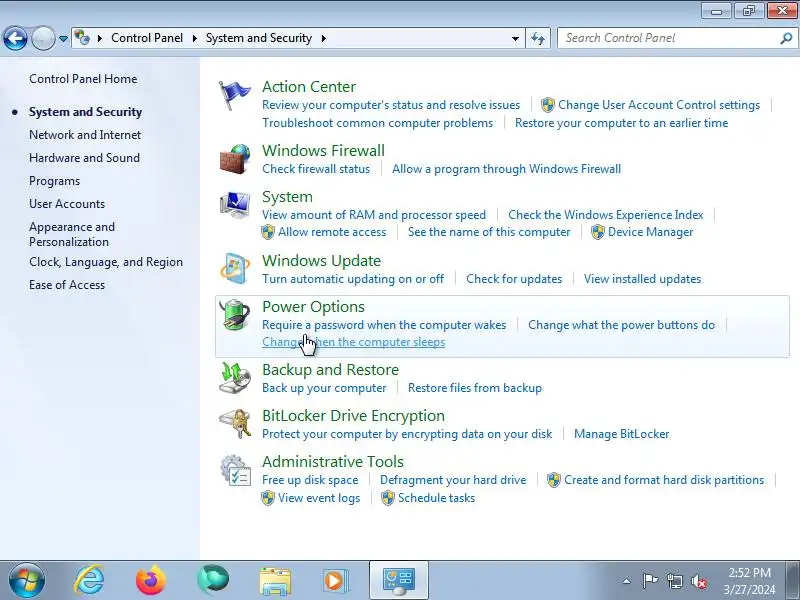This screenshot has width=800, height=600.
Task: Open Clock, Language, and Region category
Action: (106, 262)
